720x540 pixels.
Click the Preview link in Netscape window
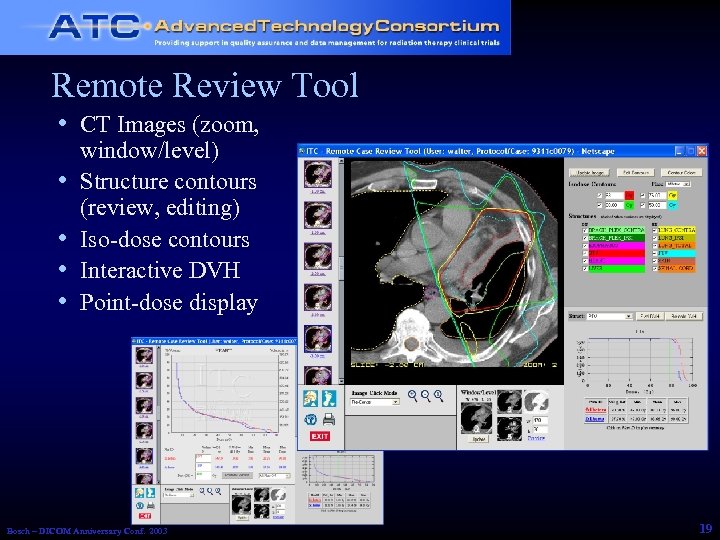pyautogui.click(x=536, y=438)
